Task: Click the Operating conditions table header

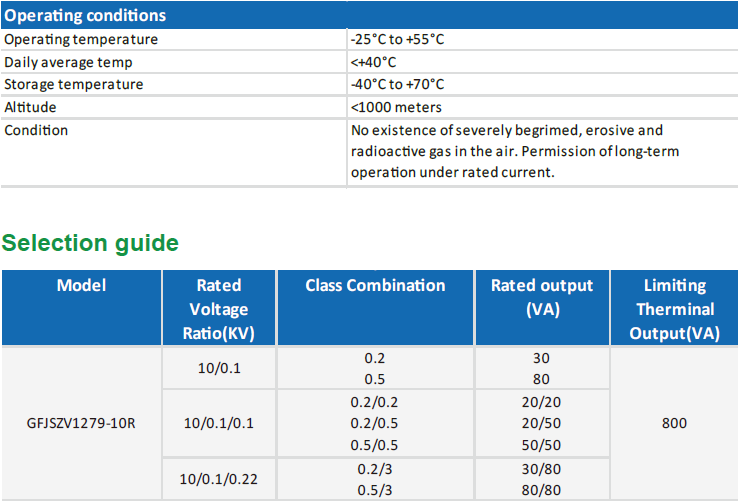Action: click(86, 16)
